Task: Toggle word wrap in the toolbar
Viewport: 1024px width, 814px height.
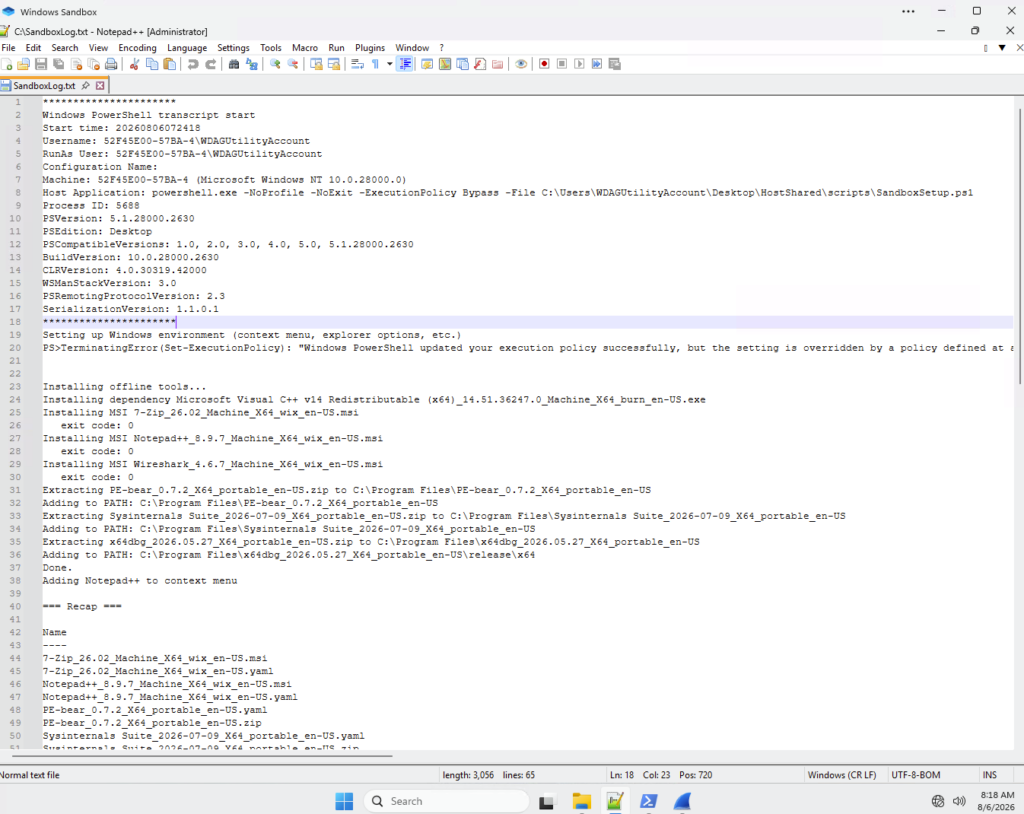Action: click(x=357, y=64)
